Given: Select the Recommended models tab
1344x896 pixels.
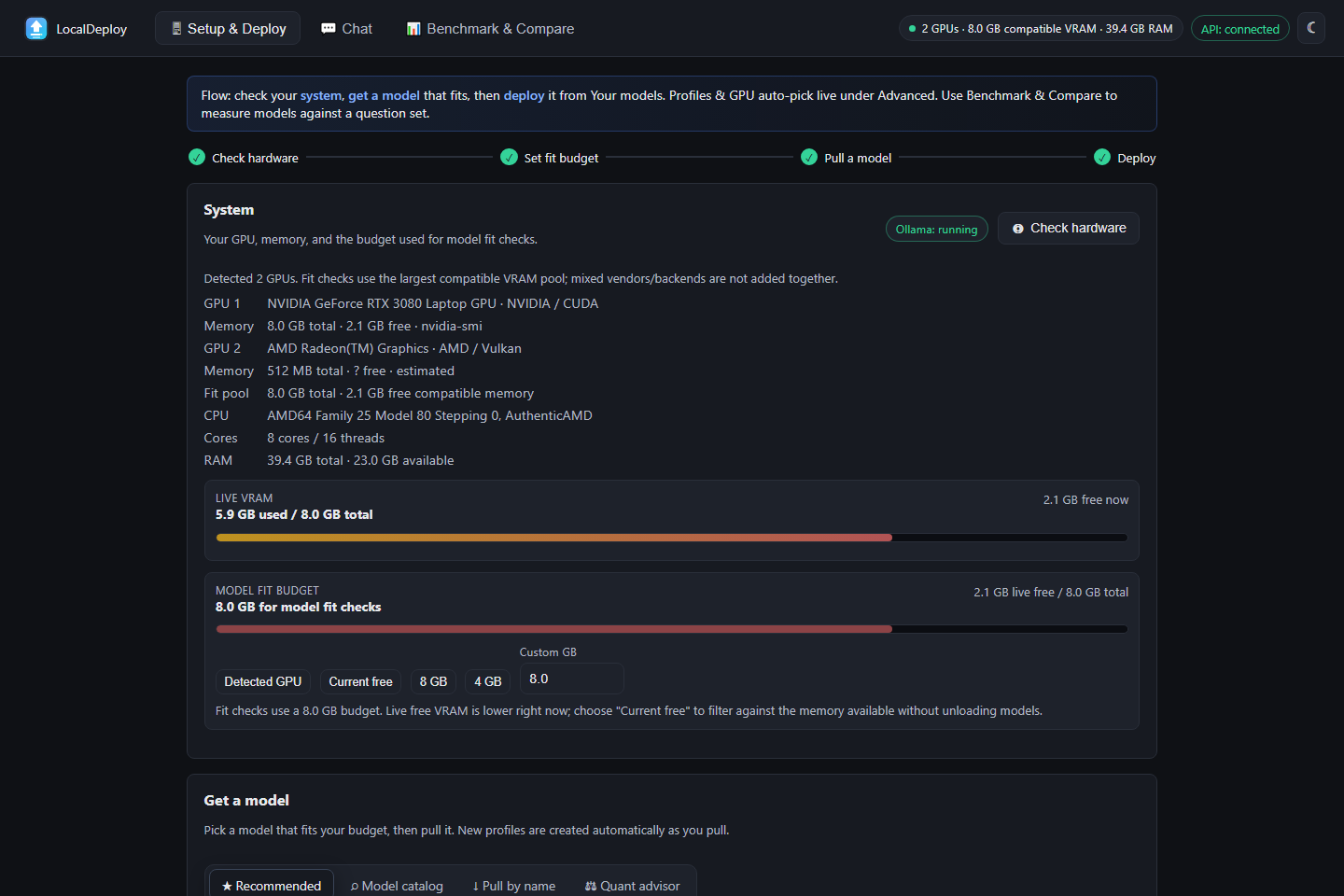Looking at the screenshot, I should 272,886.
